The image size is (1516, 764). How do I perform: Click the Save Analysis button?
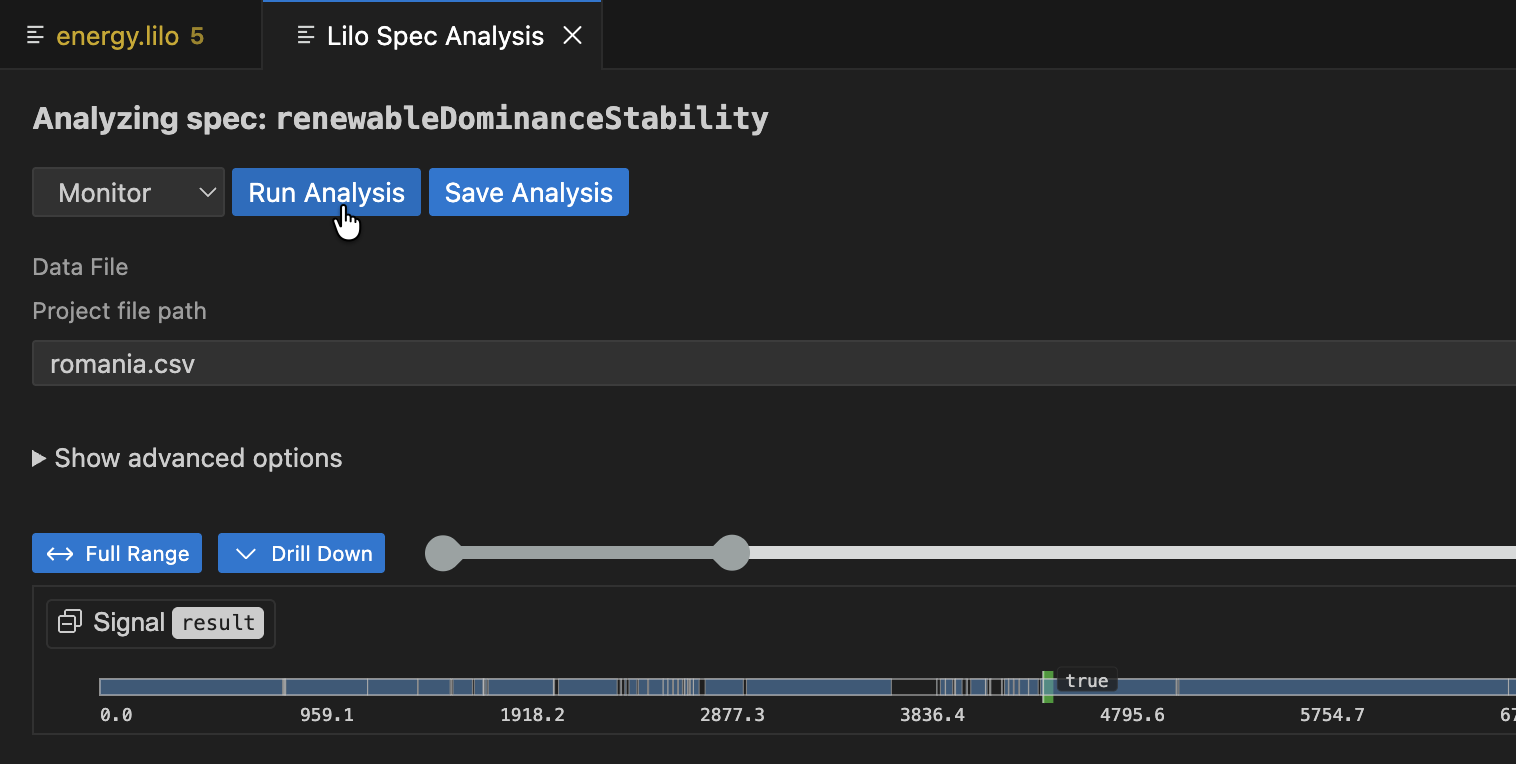point(528,192)
